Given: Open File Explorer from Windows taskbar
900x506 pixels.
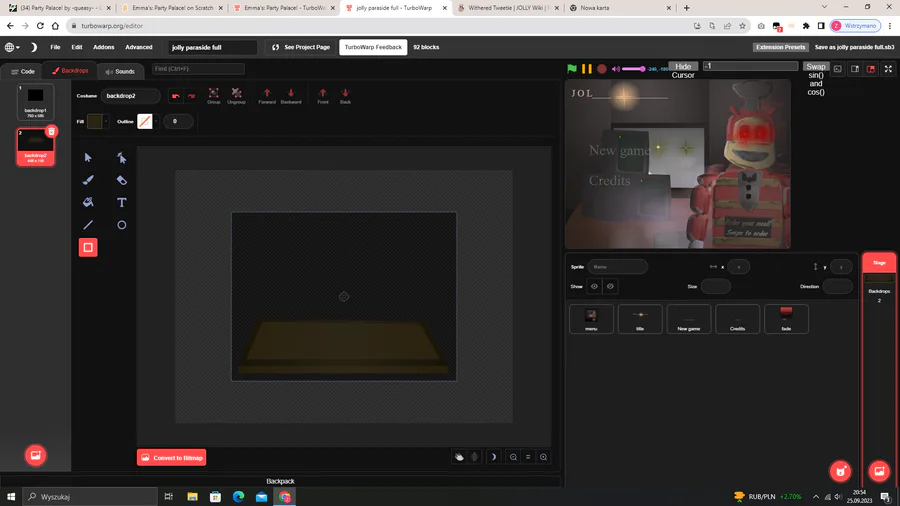Looking at the screenshot, I should click(x=192, y=496).
